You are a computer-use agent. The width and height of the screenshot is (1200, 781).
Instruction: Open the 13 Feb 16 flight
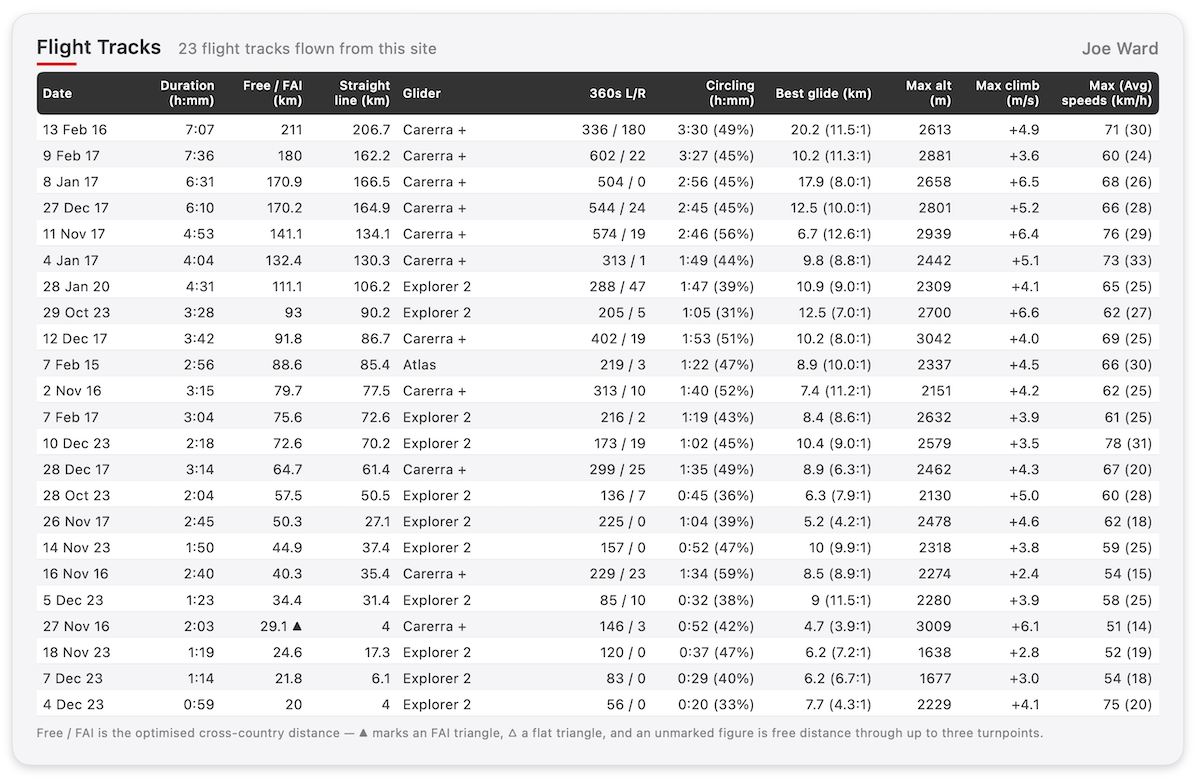pyautogui.click(x=598, y=129)
